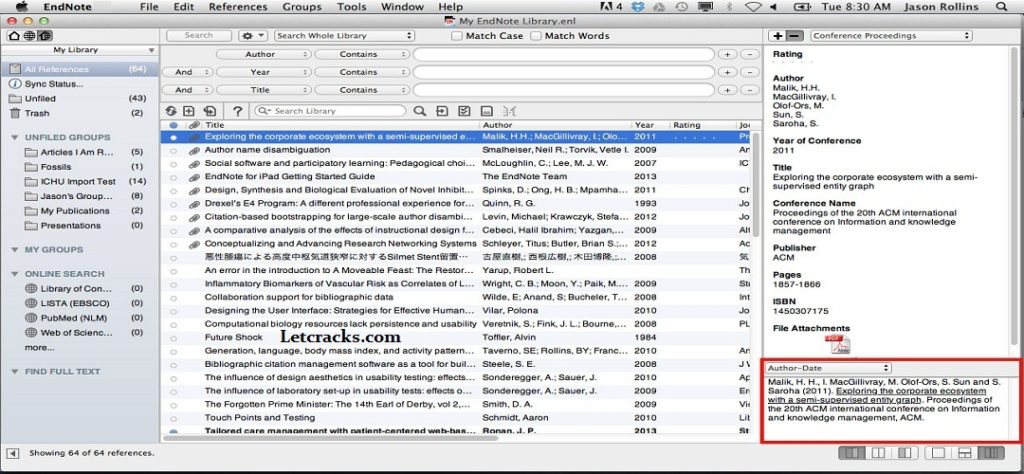Click the Find Full Text toolbar icon
This screenshot has height=474, width=1024.
(210, 111)
